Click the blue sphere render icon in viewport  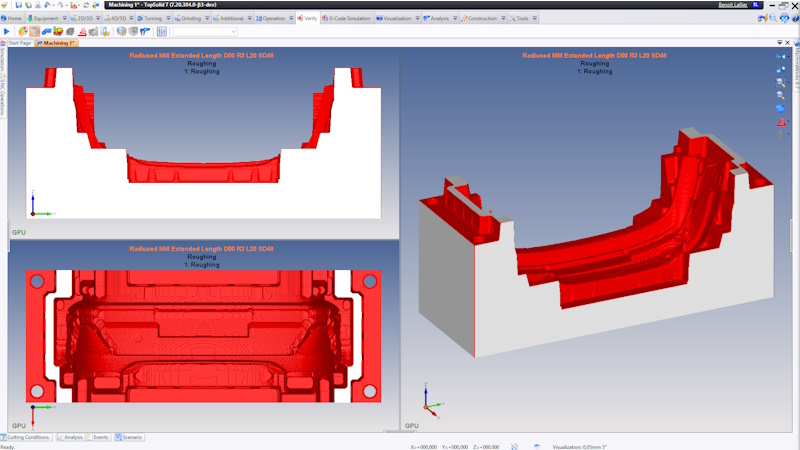pos(781,108)
